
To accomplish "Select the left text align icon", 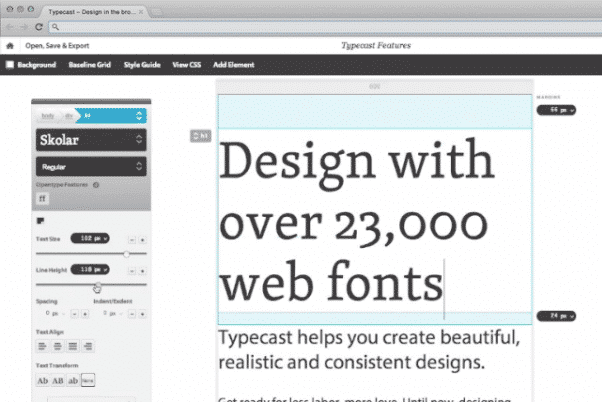I will point(42,346).
